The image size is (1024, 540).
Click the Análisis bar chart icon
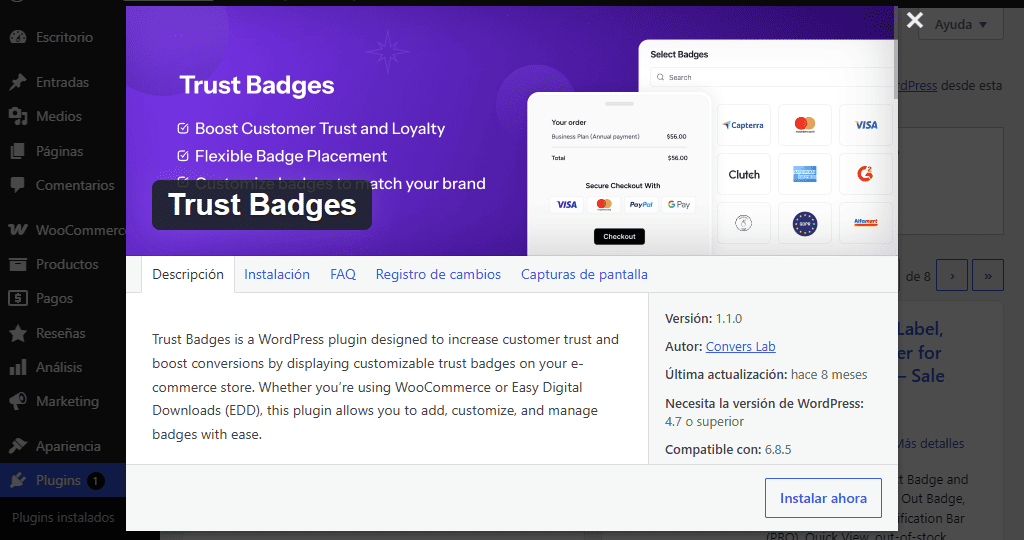[18, 367]
